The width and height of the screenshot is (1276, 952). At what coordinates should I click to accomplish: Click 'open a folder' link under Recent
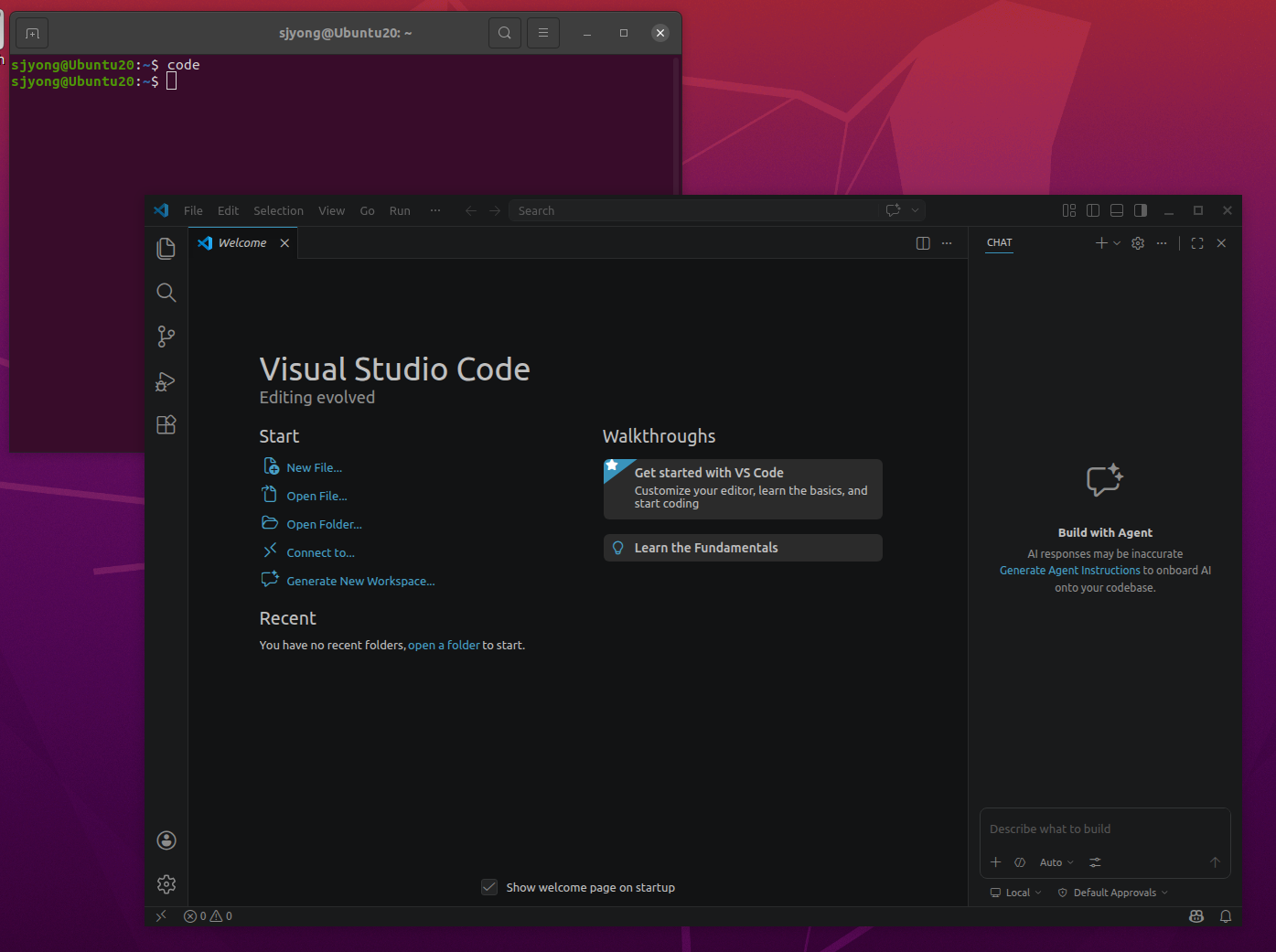click(444, 645)
